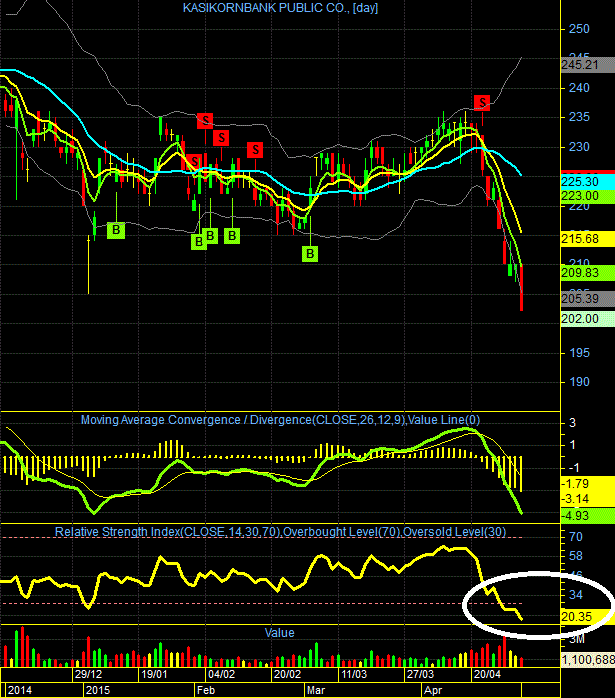Viewport: 615px width, 698px height.
Task: Select the highest sell marker in early February
Action: 205,120
